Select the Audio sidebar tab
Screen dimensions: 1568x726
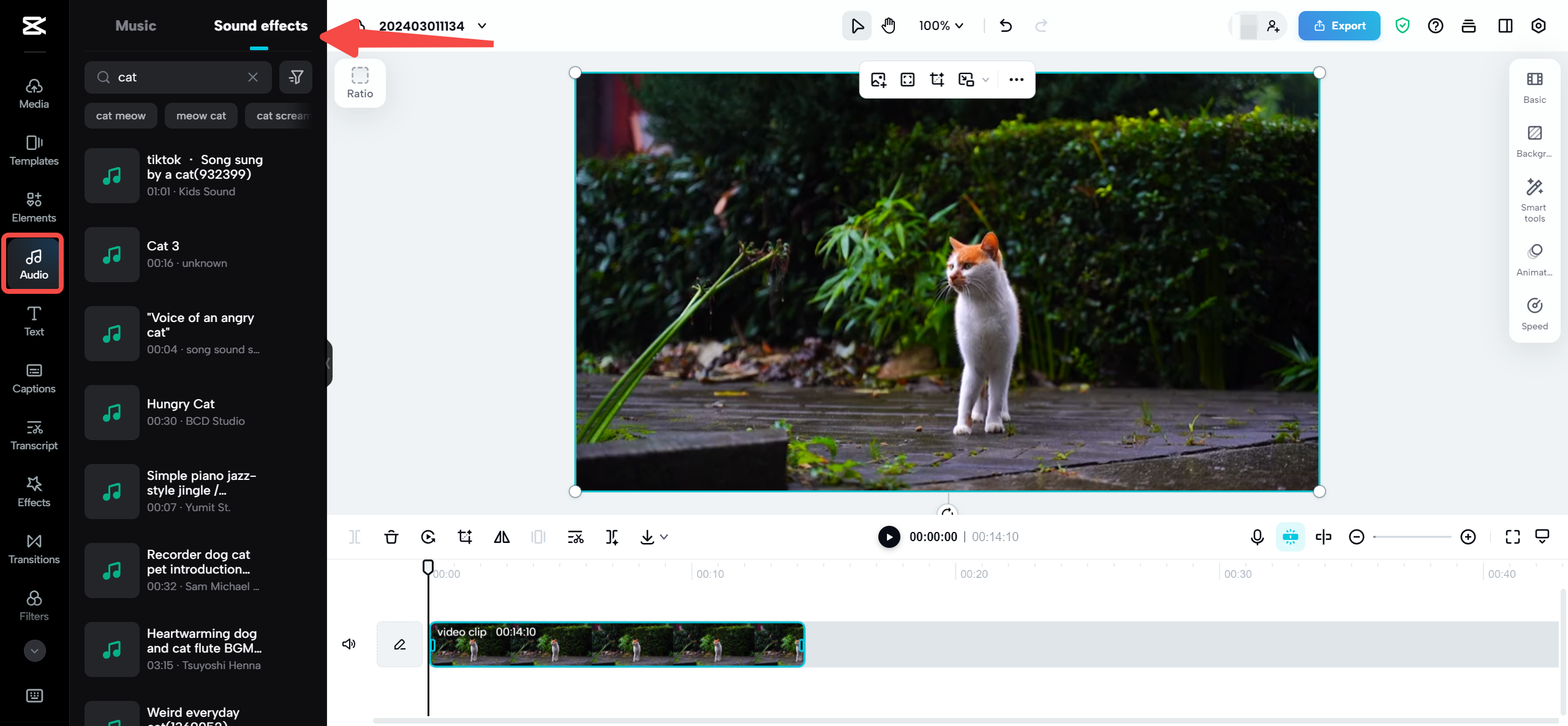(x=34, y=264)
